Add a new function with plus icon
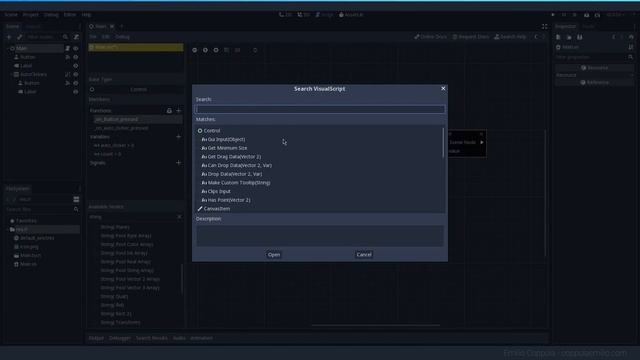This screenshot has width=640, height=360. 178,111
